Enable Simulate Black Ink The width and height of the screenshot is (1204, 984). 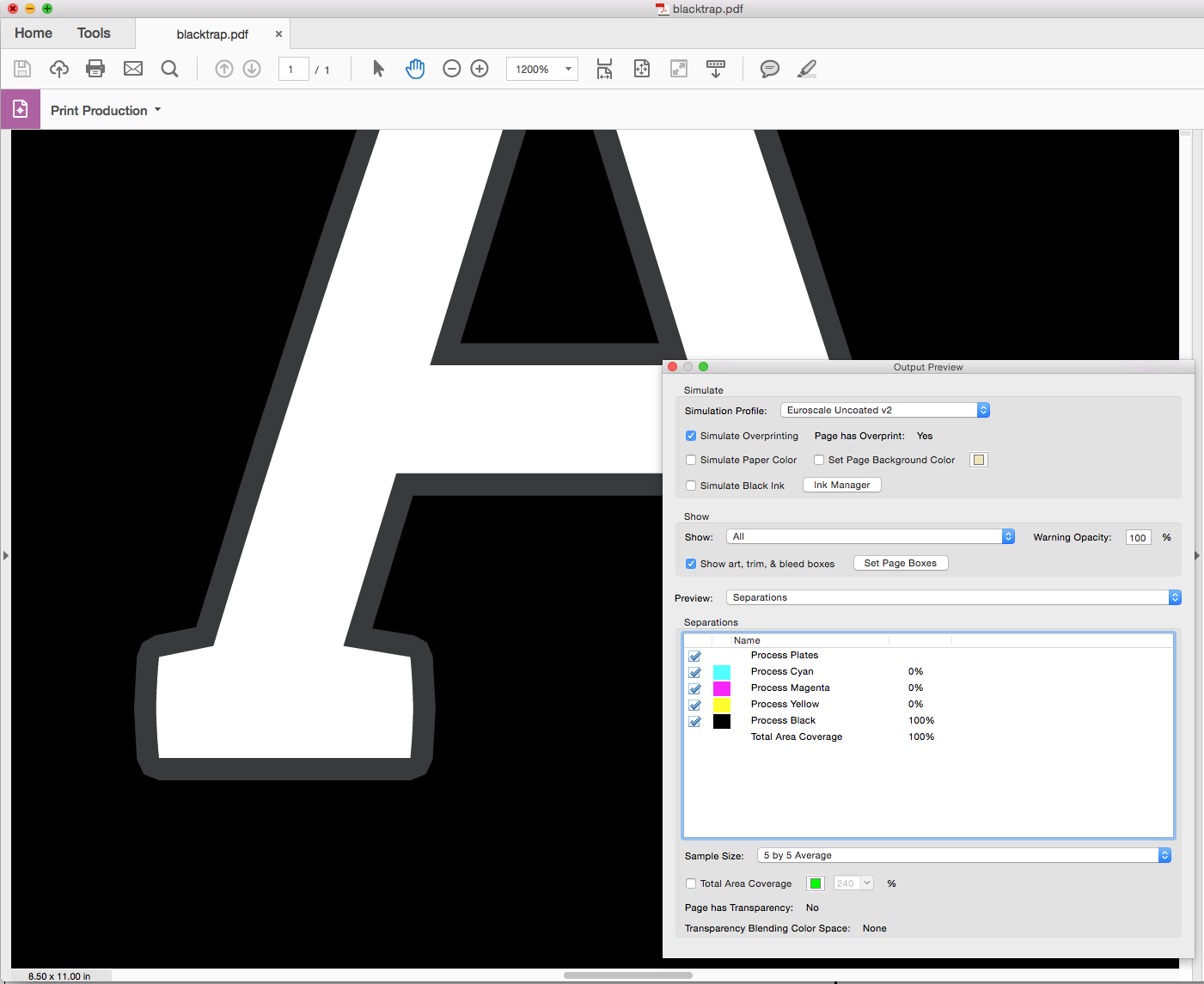(691, 486)
